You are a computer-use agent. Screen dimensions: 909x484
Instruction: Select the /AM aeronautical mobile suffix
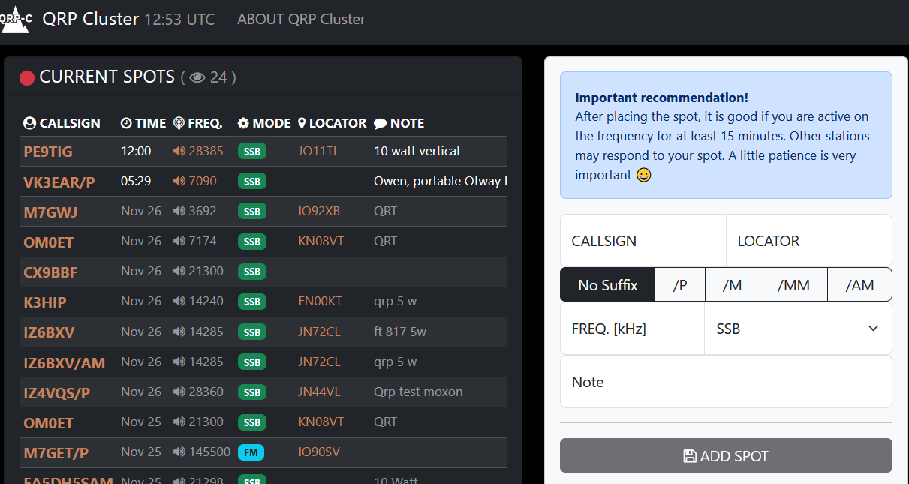tap(859, 285)
